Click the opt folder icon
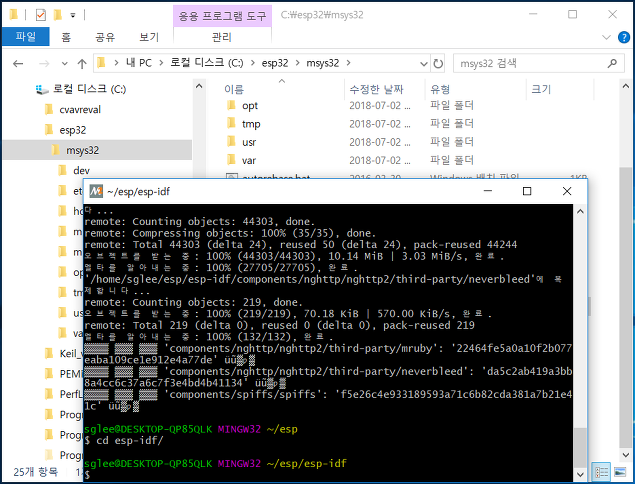Viewport: 635px width, 484px height. click(231, 105)
